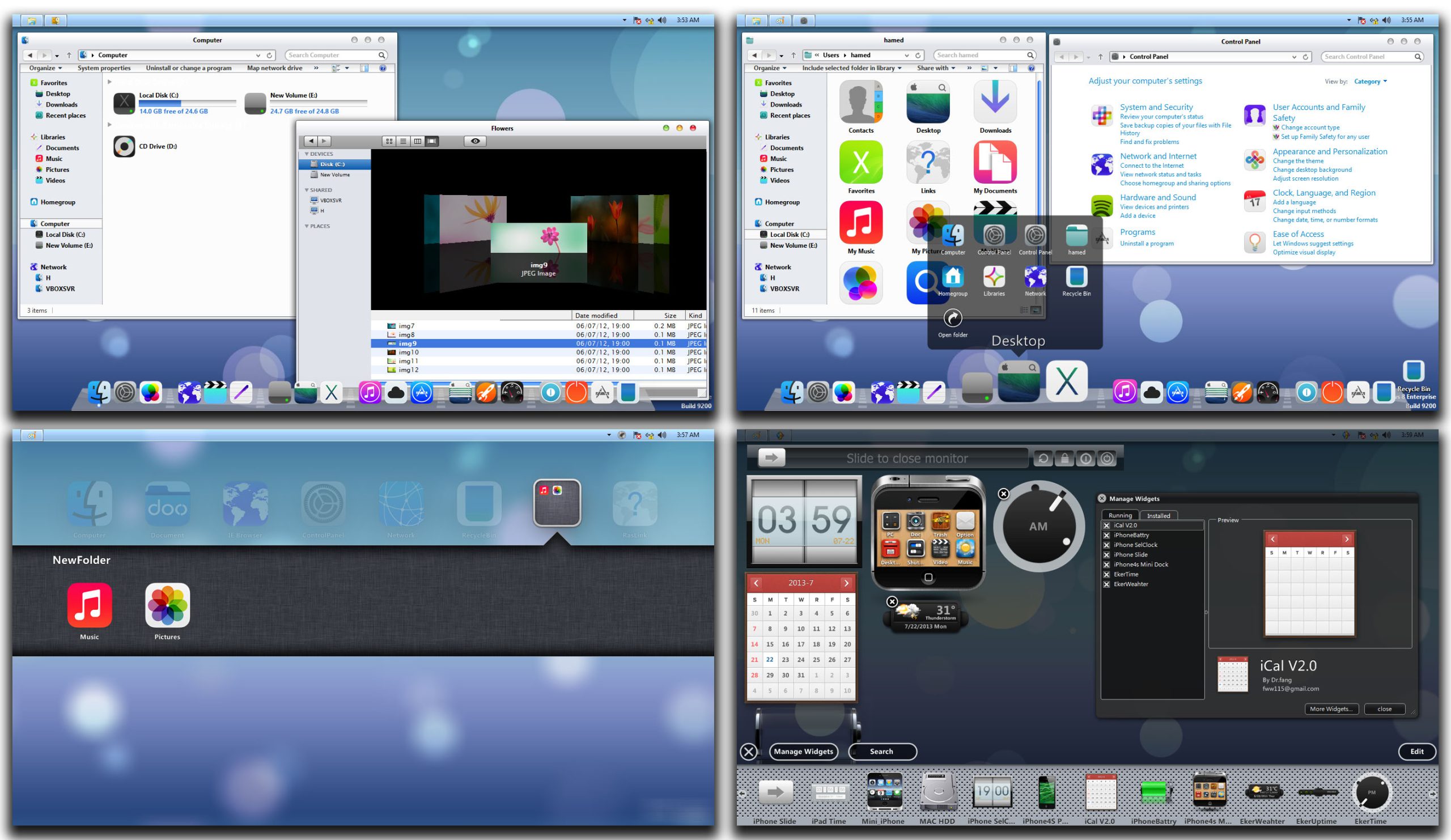Open the View by Category dropdown
This screenshot has width=1451, height=840.
pos(1371,82)
